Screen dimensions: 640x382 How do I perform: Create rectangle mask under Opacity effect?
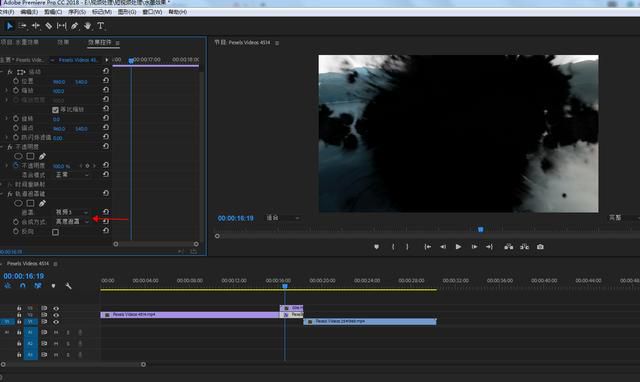(x=30, y=156)
